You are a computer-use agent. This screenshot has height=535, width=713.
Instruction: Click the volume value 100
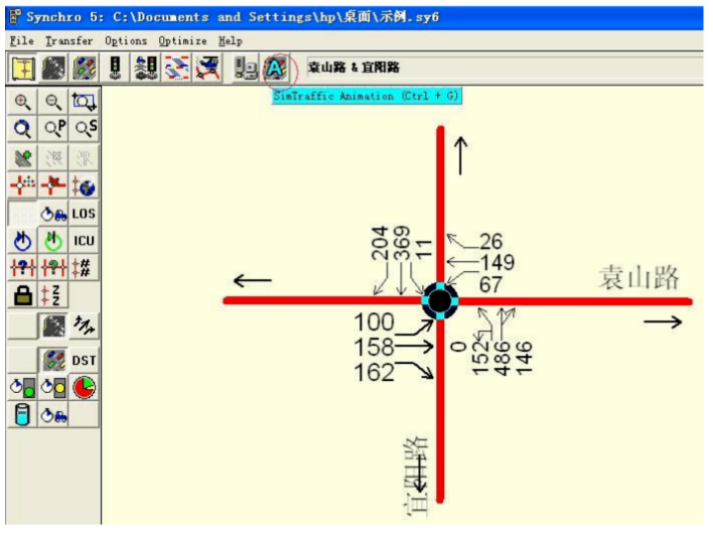tap(374, 322)
